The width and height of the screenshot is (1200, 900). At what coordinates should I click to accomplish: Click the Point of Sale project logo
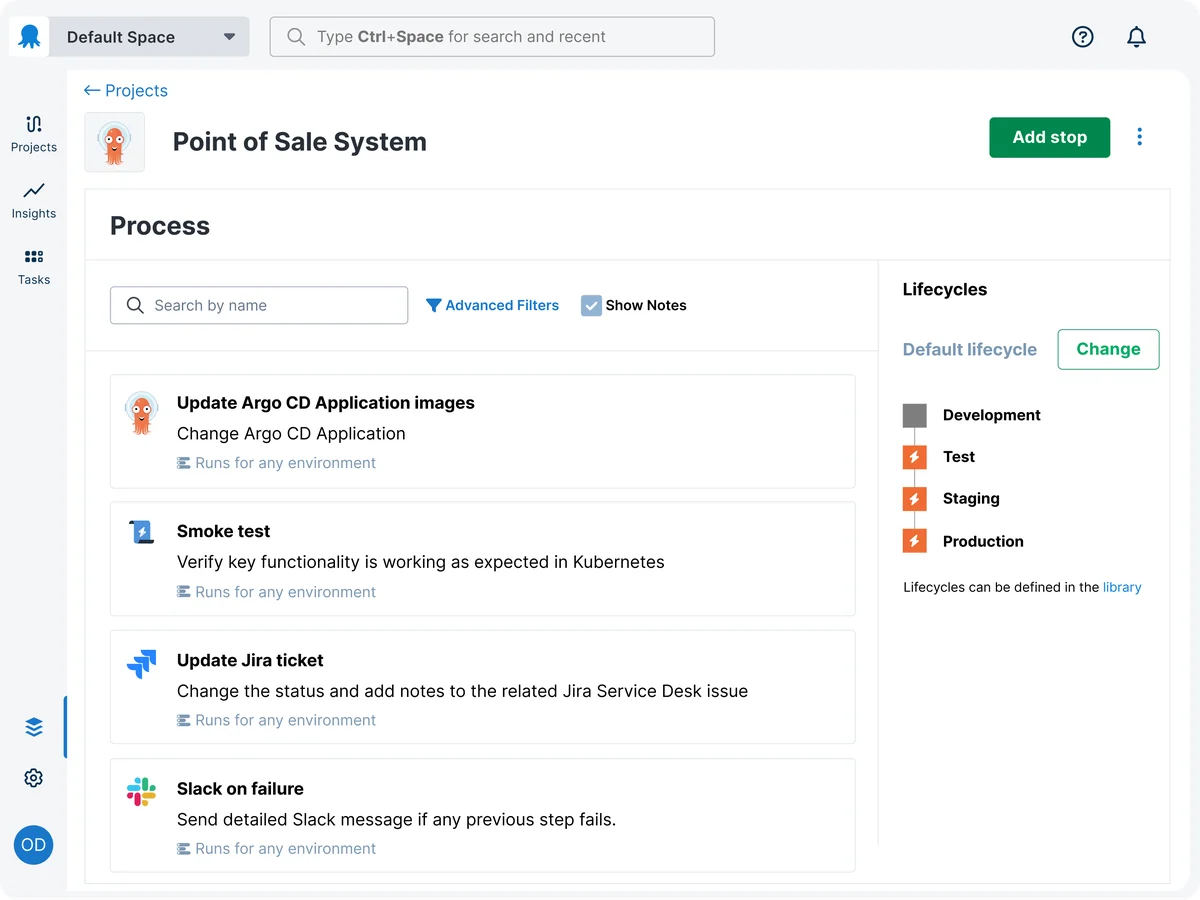click(x=114, y=142)
